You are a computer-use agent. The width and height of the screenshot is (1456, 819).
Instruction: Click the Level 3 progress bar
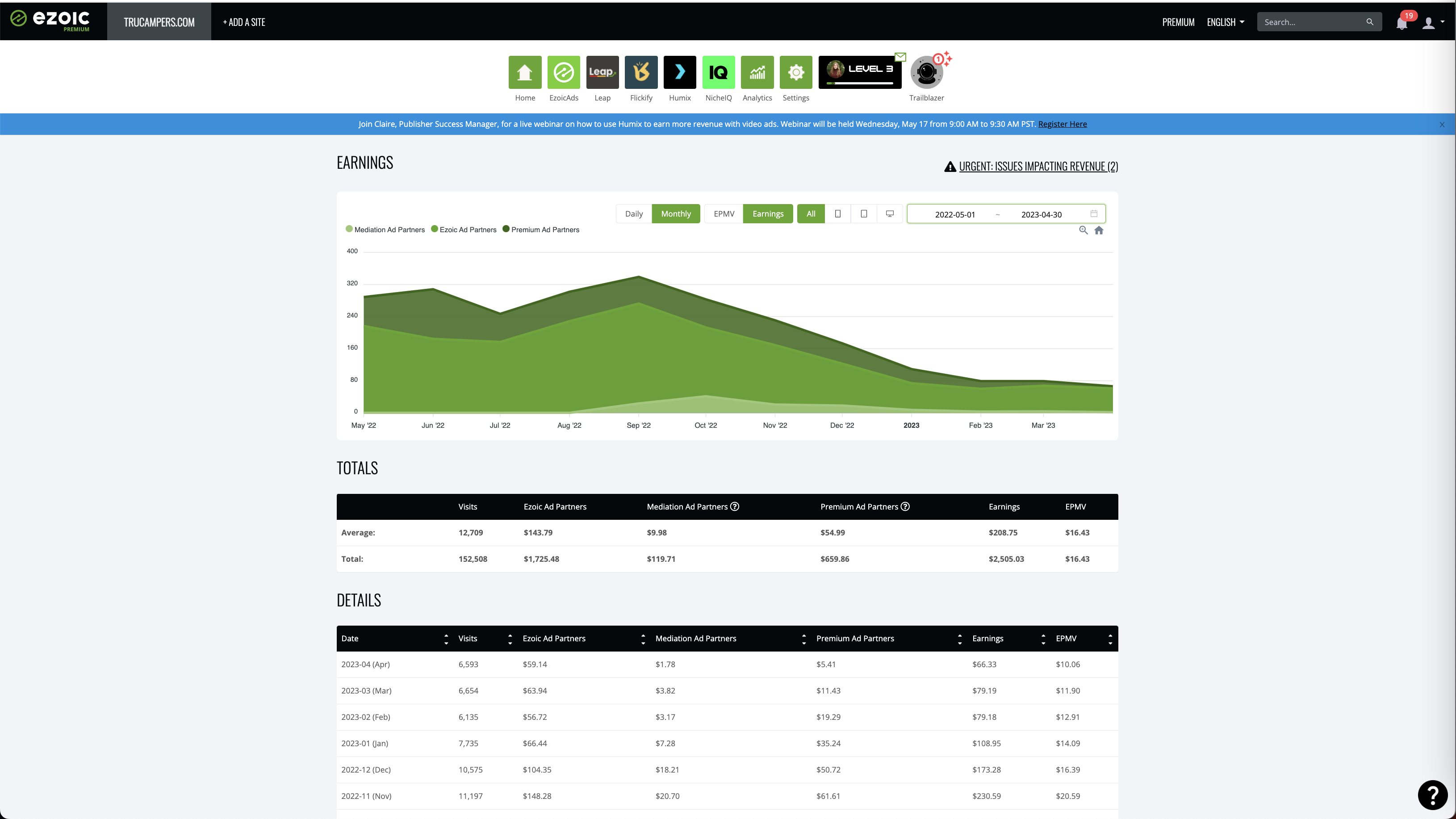pos(860,83)
